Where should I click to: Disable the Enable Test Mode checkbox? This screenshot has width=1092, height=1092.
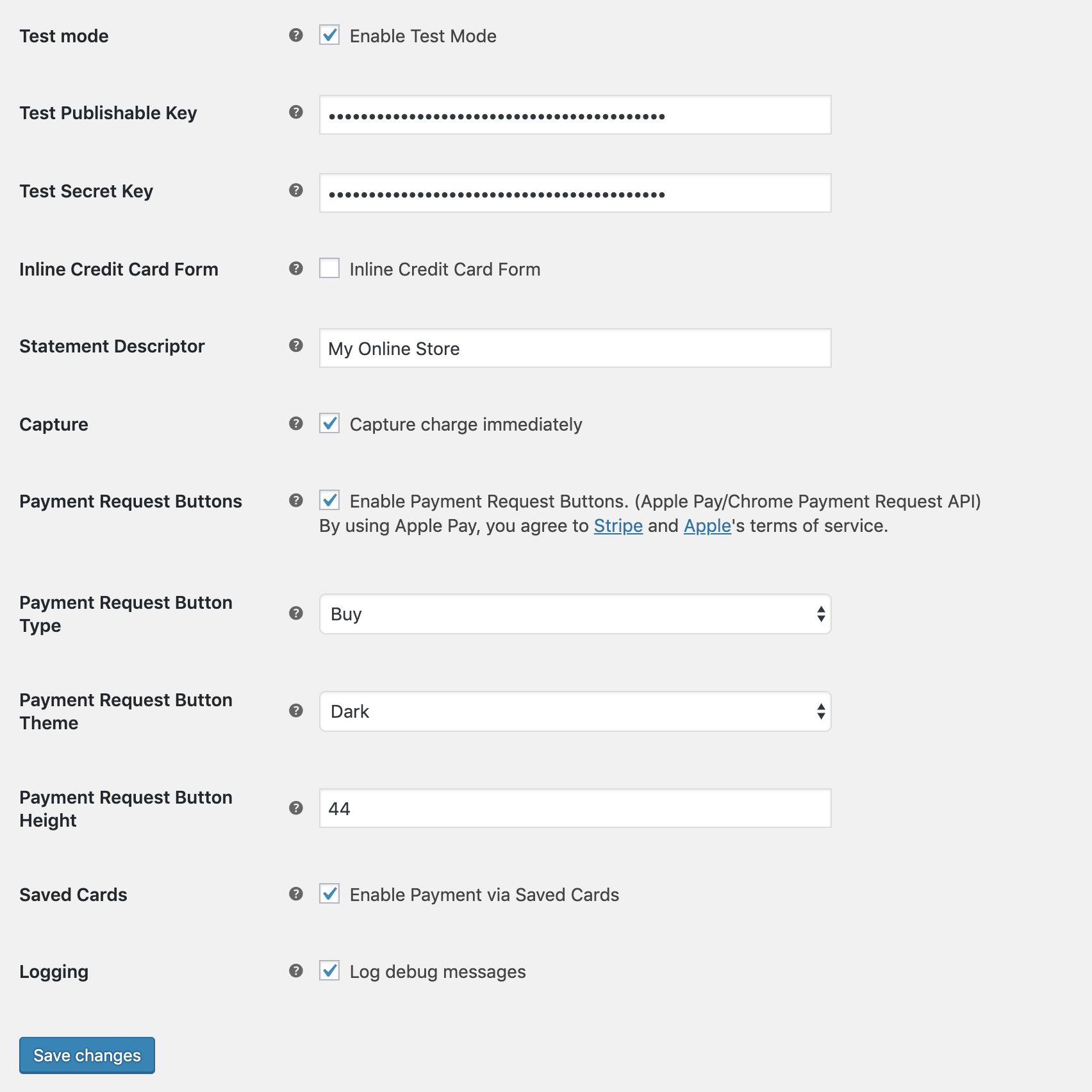(x=329, y=35)
